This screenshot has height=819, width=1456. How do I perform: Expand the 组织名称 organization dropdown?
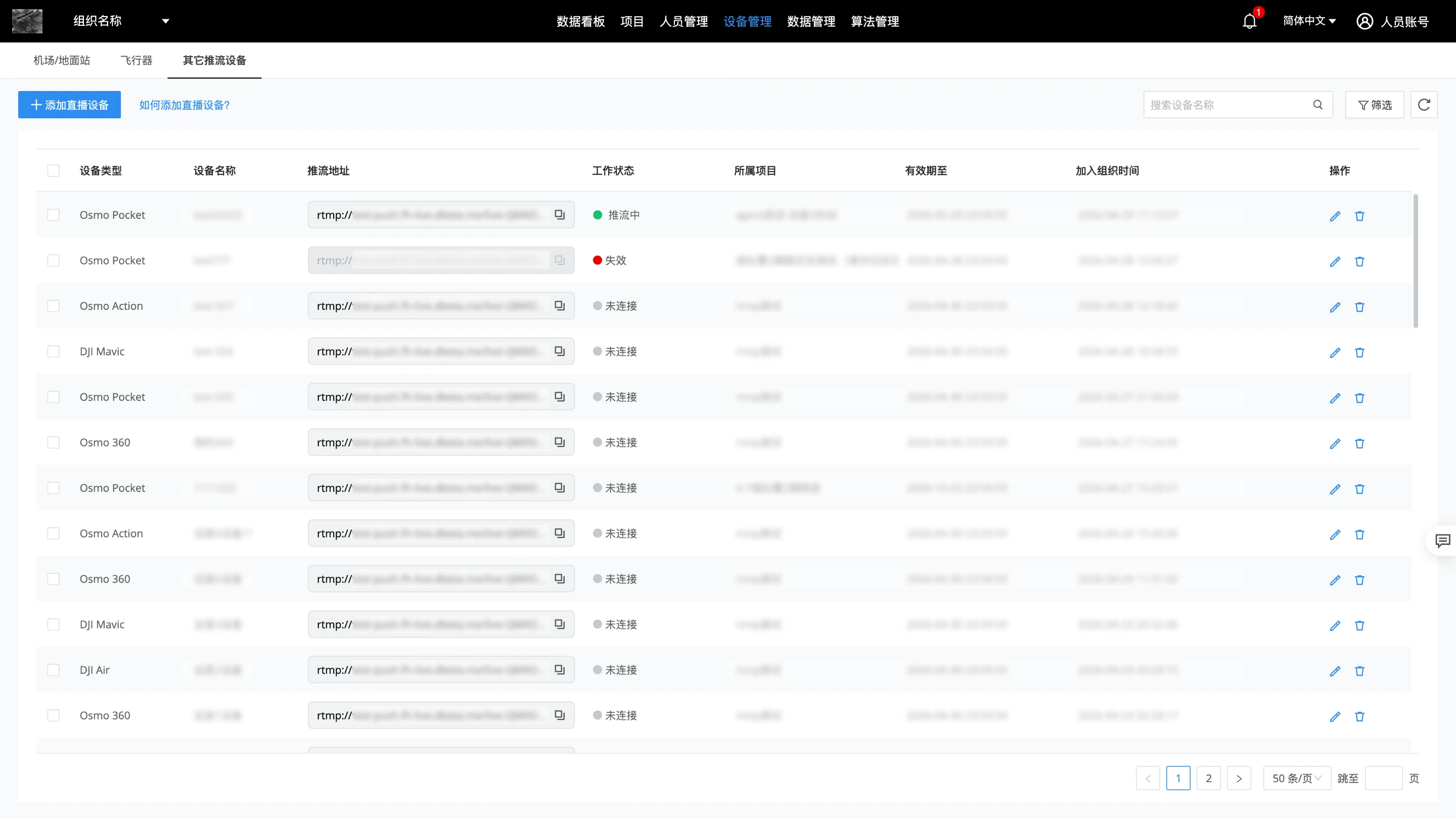[121, 21]
